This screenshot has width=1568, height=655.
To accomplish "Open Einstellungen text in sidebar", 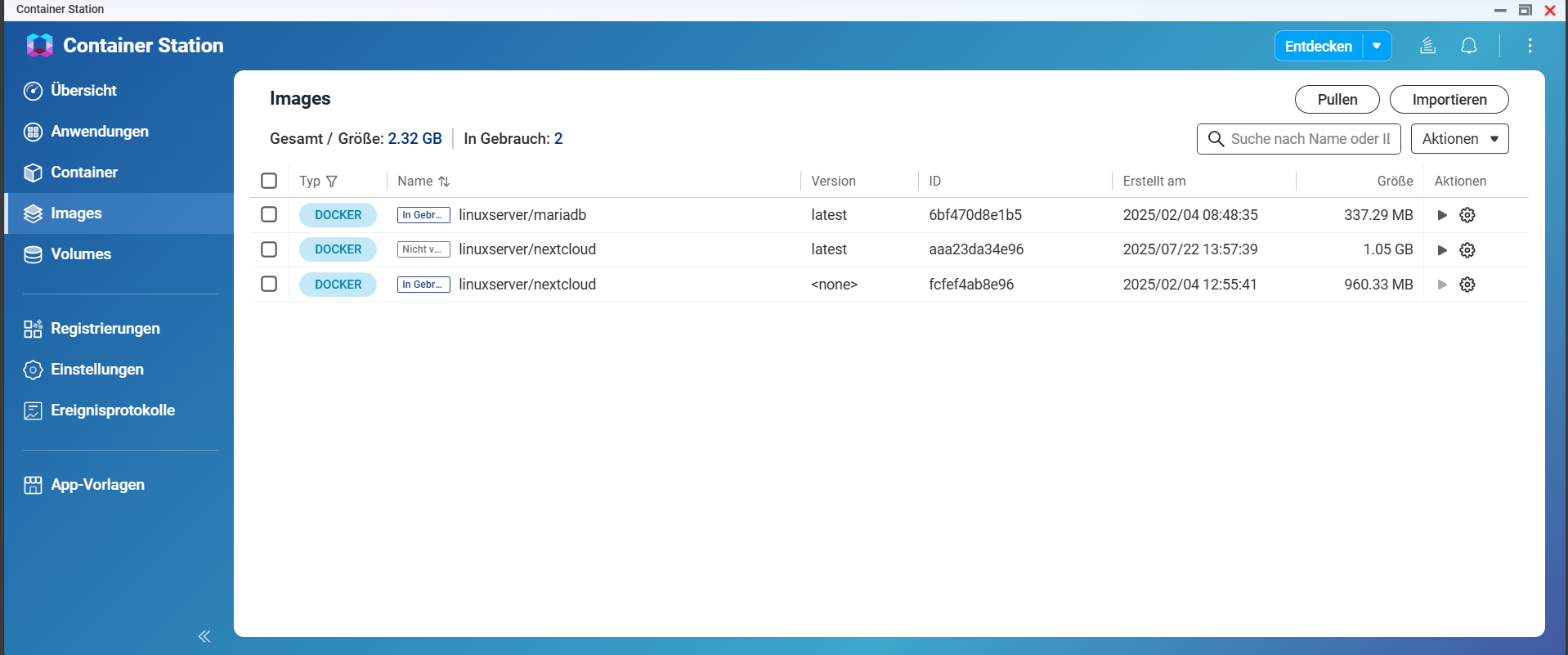I will click(97, 370).
